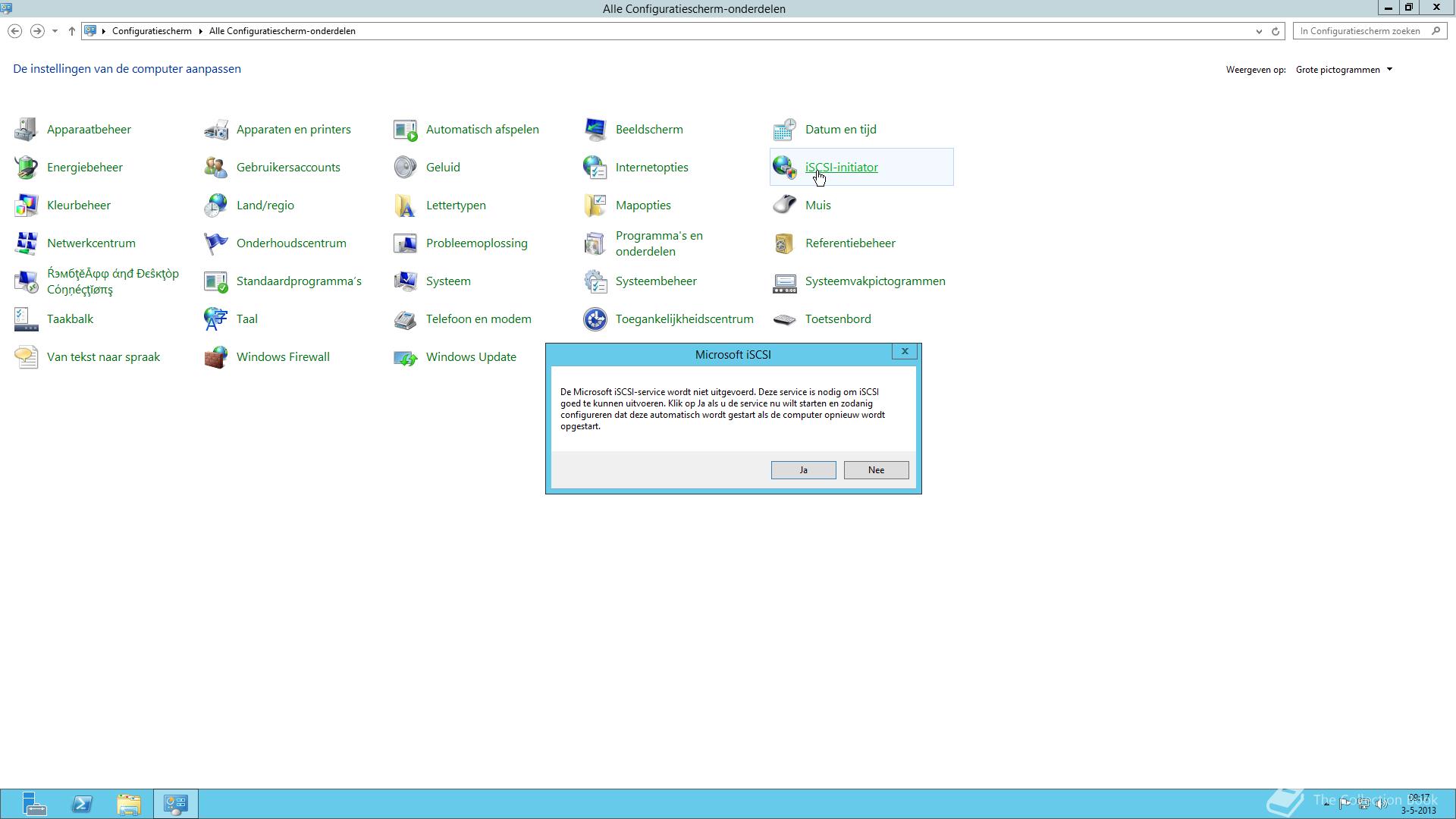Open Grote pictogrammen view dropdown
This screenshot has width=1456, height=819.
click(x=1344, y=70)
